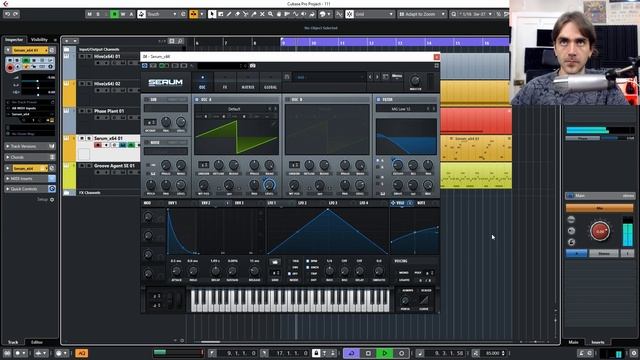640x360 pixels.
Task: Select the Hive(x64) 01 track
Action: click(x=107, y=56)
